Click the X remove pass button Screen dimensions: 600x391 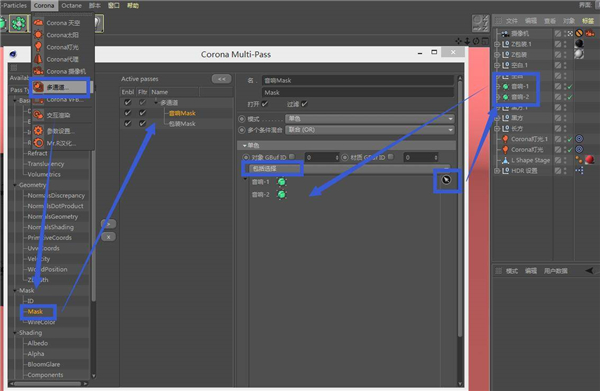(x=109, y=237)
